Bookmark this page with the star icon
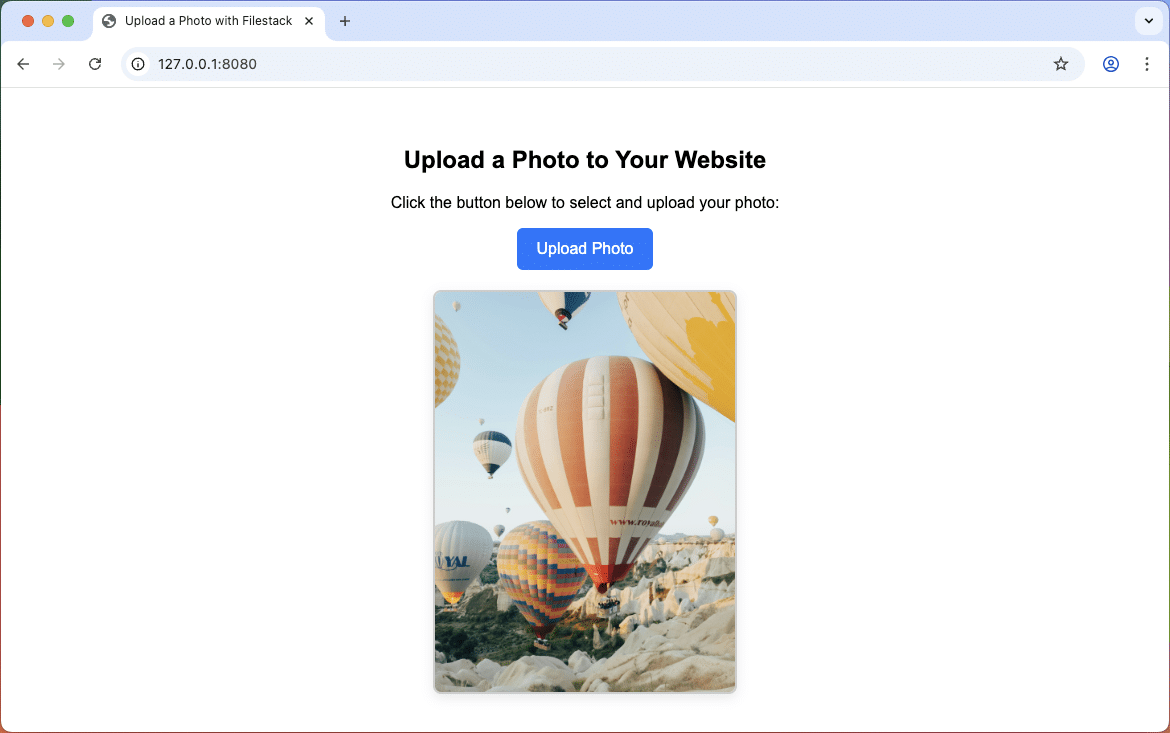Screen dimensions: 1170x733 coord(1060,64)
